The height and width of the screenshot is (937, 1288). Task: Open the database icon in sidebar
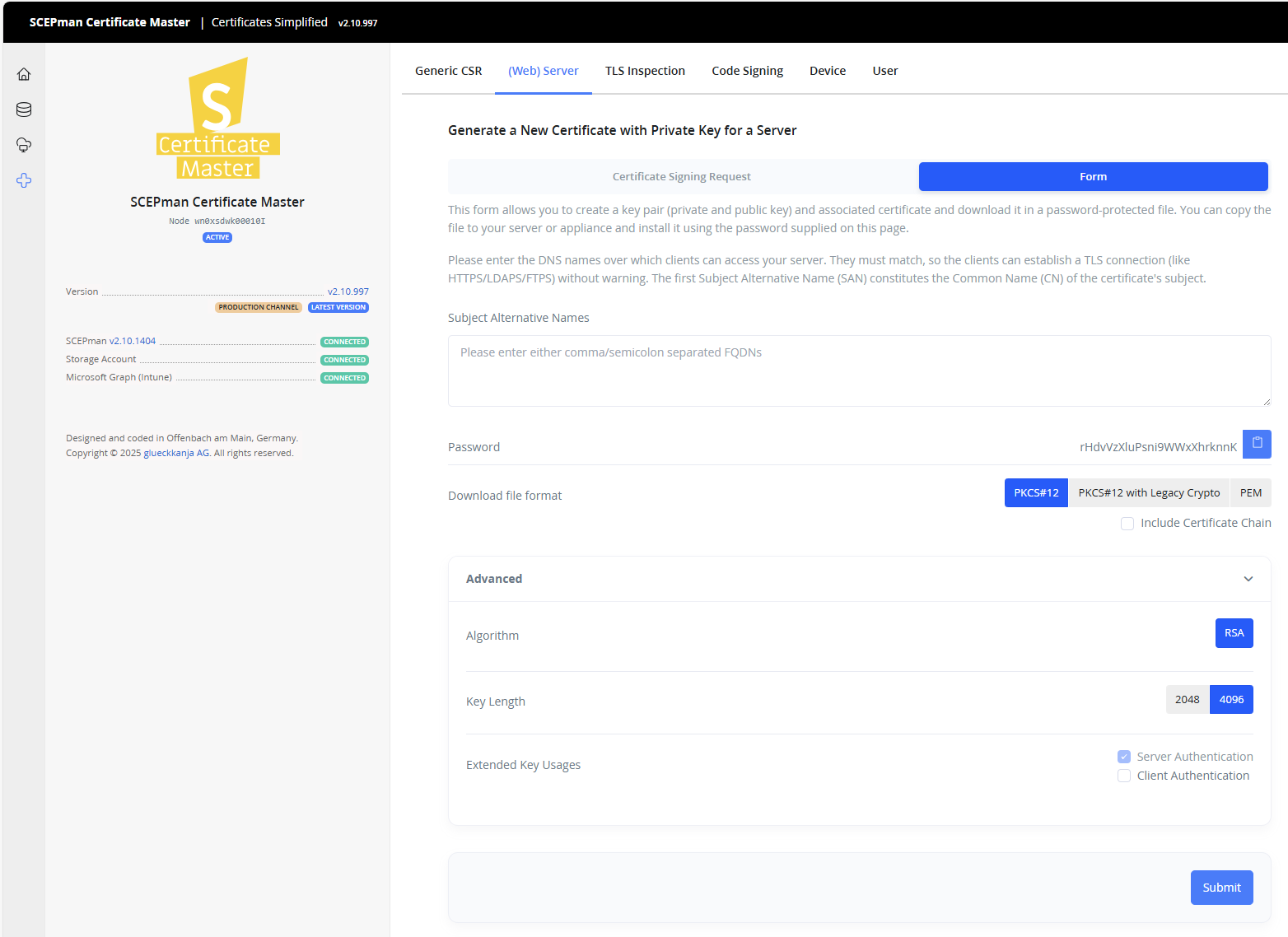[x=24, y=110]
